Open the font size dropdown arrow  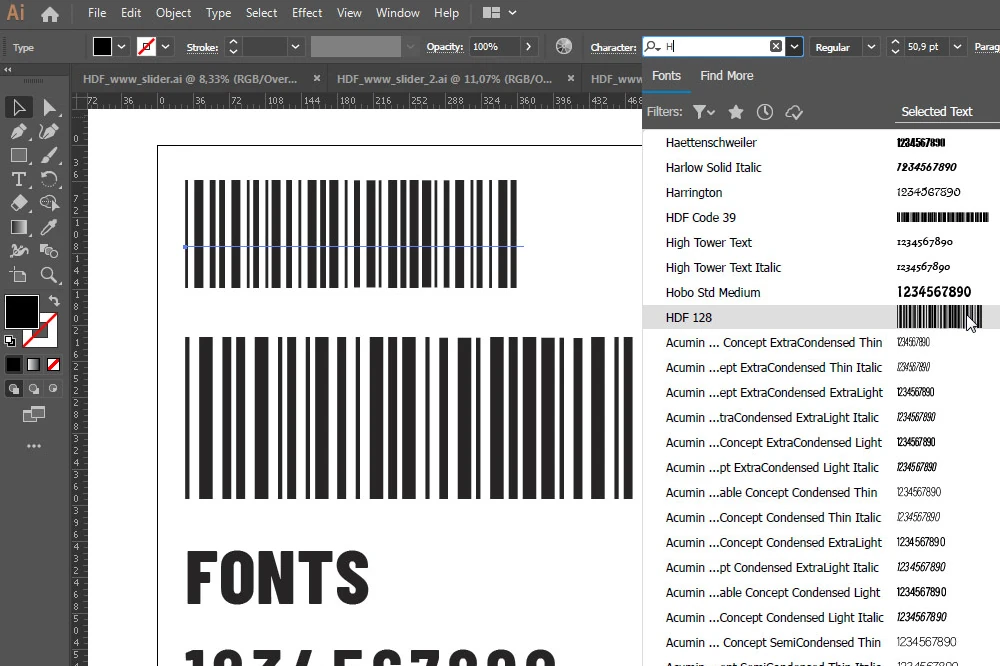tap(957, 47)
